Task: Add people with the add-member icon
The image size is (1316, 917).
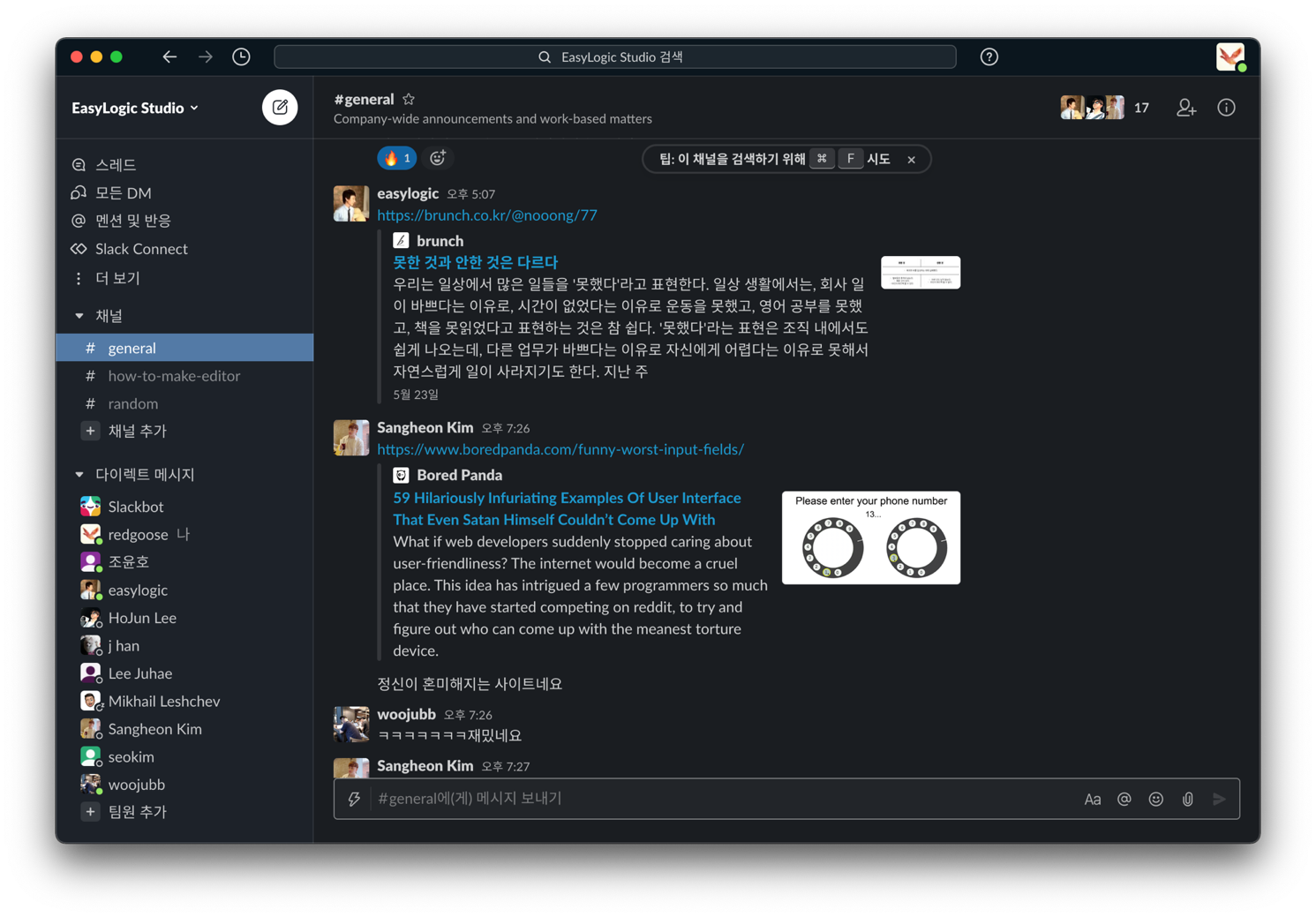Action: 1186,108
